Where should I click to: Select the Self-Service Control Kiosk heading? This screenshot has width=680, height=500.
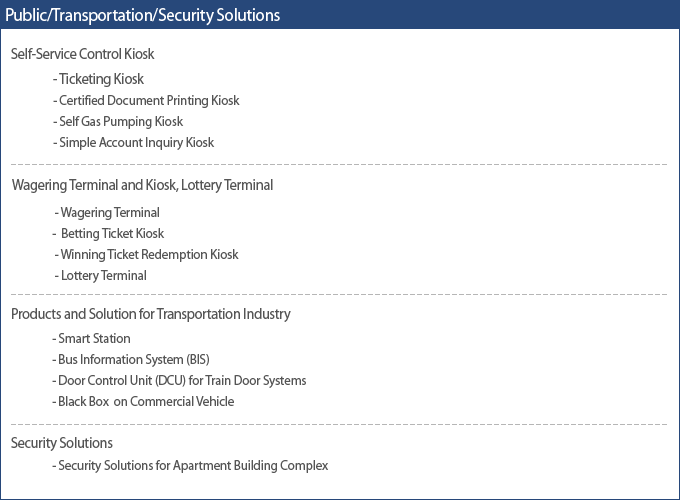[x=82, y=54]
